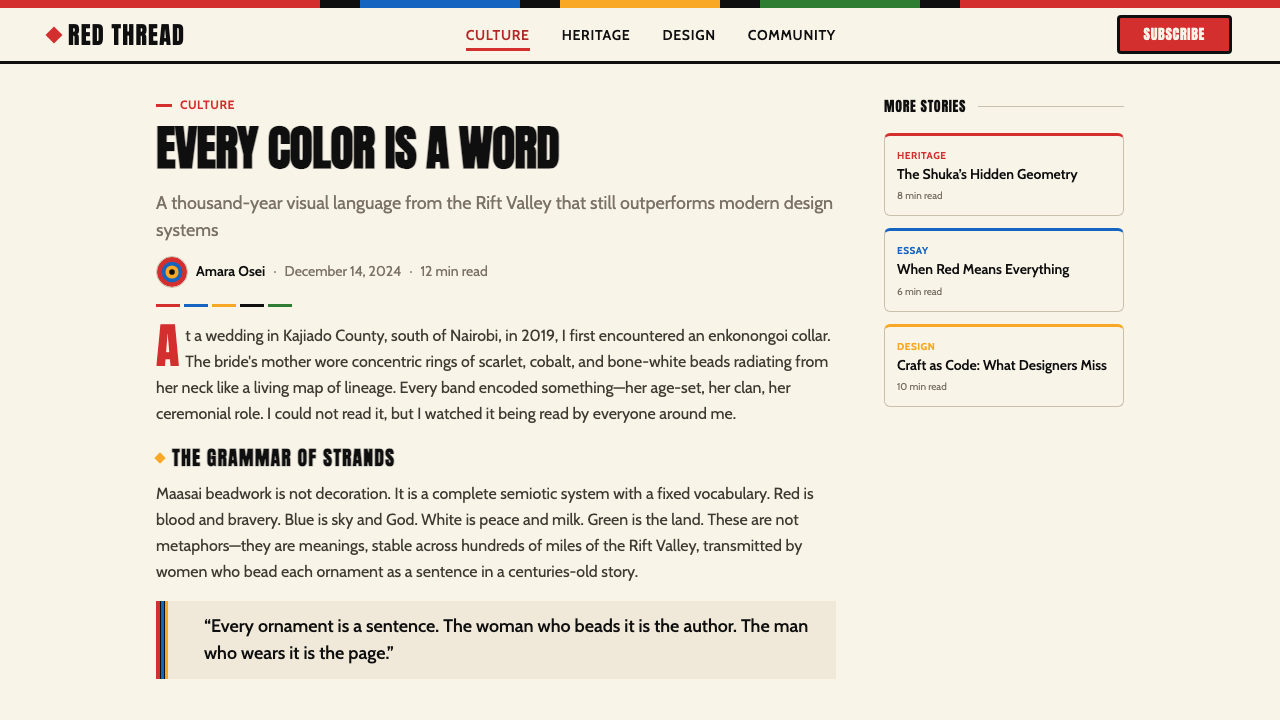The image size is (1280, 720).
Task: Click the Every Color Is a Word headline
Action: pyautogui.click(x=357, y=149)
